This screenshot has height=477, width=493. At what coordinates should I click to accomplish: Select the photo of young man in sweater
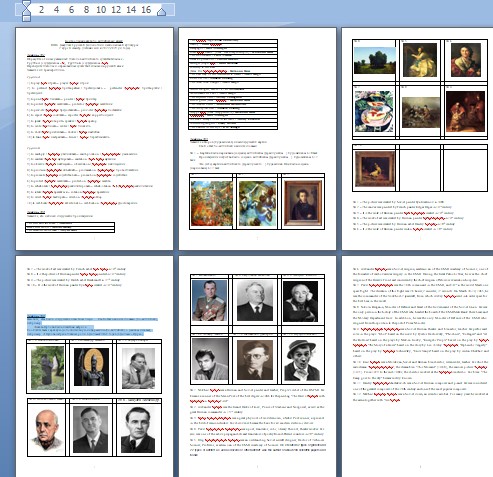point(210,359)
